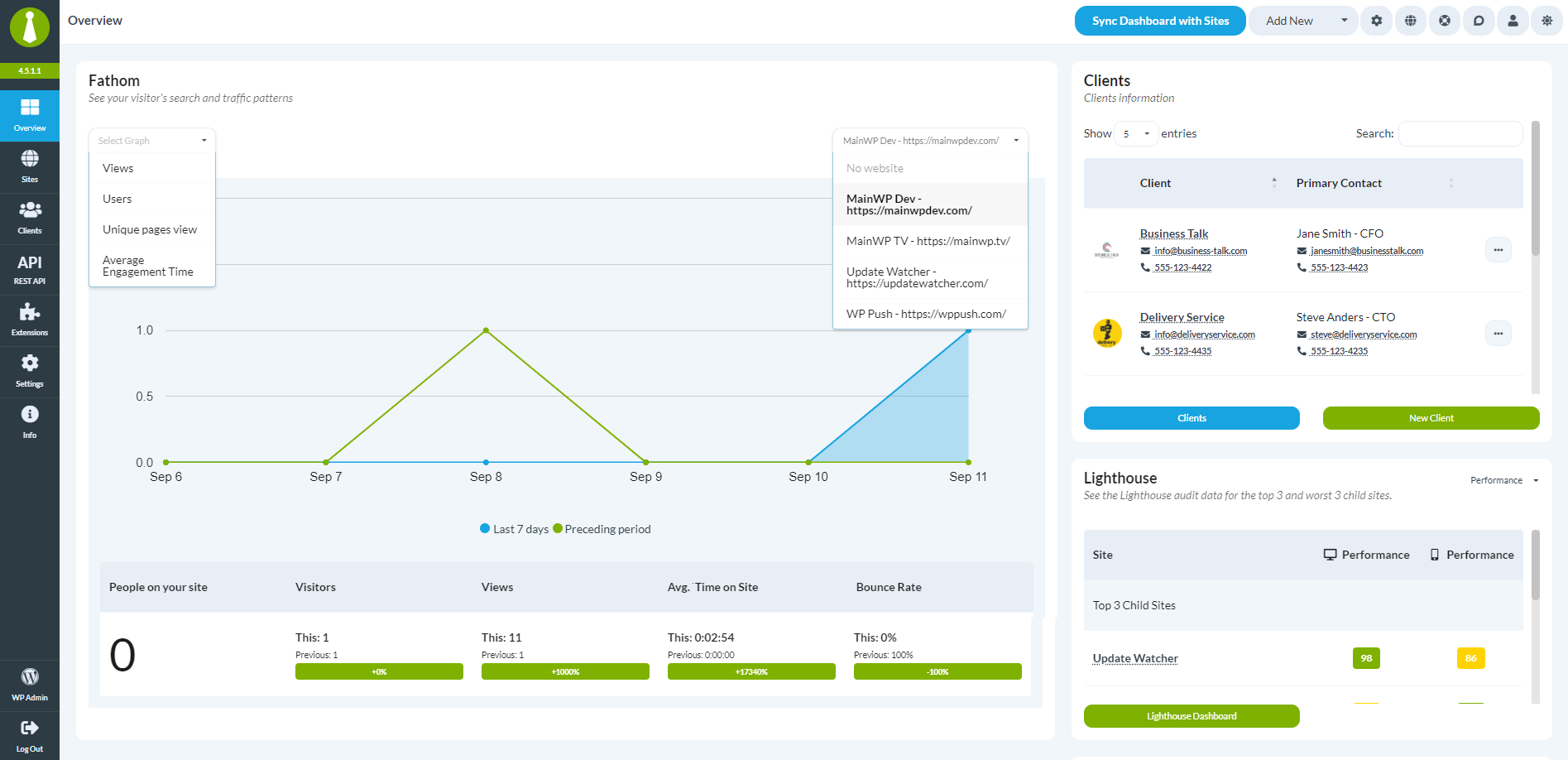Viewport: 1568px width, 760px height.
Task: Open the Extensions puzzle icon
Action: [30, 320]
